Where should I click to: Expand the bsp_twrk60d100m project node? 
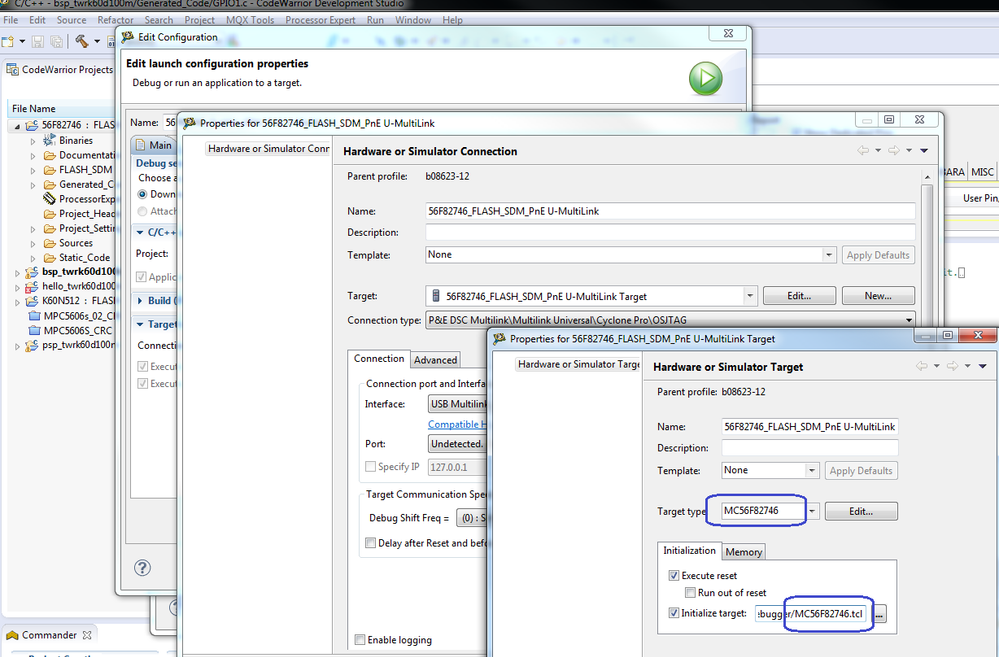coord(17,272)
